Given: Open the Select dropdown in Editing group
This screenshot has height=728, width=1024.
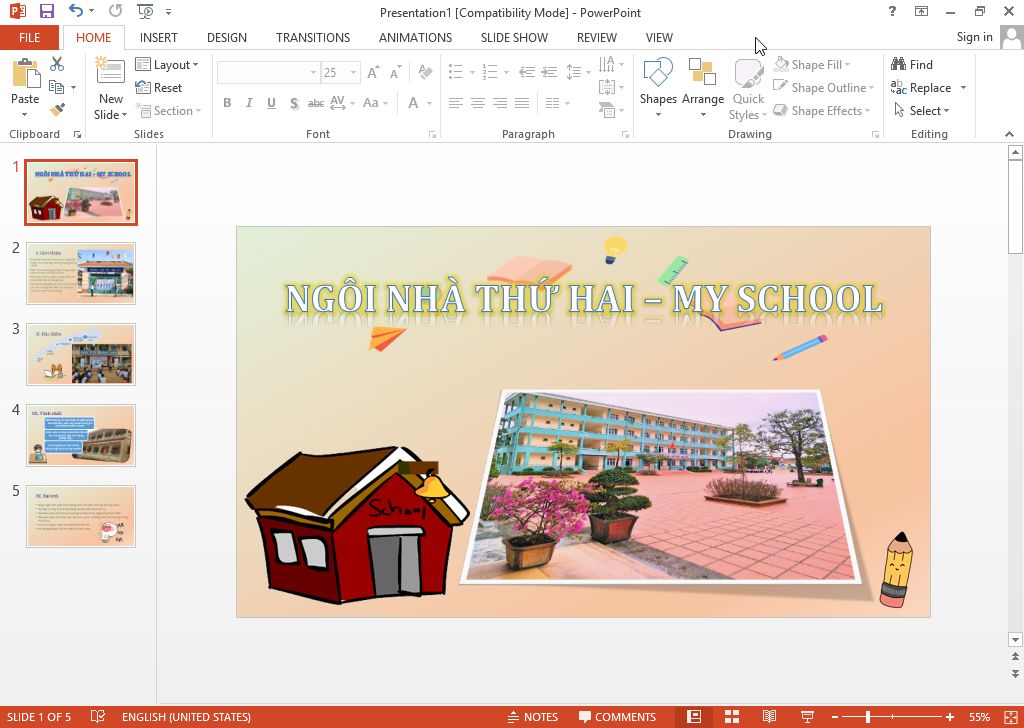Looking at the screenshot, I should click(923, 110).
